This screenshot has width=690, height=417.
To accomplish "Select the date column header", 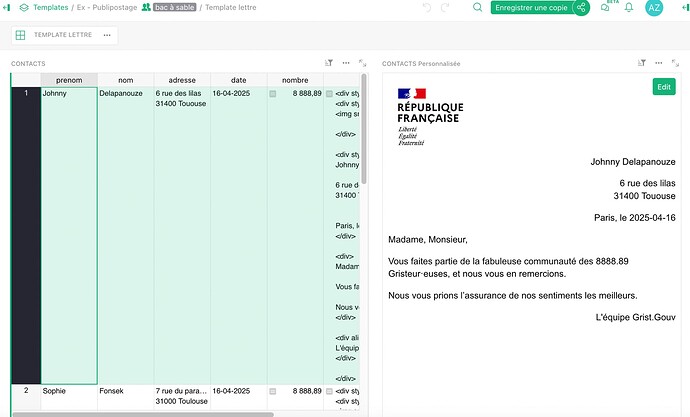I will point(239,80).
